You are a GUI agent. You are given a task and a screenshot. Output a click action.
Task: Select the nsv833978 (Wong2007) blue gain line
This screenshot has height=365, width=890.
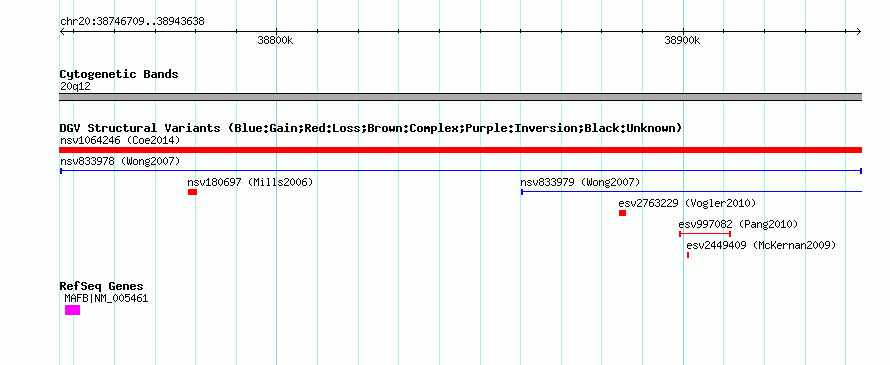click(x=460, y=171)
